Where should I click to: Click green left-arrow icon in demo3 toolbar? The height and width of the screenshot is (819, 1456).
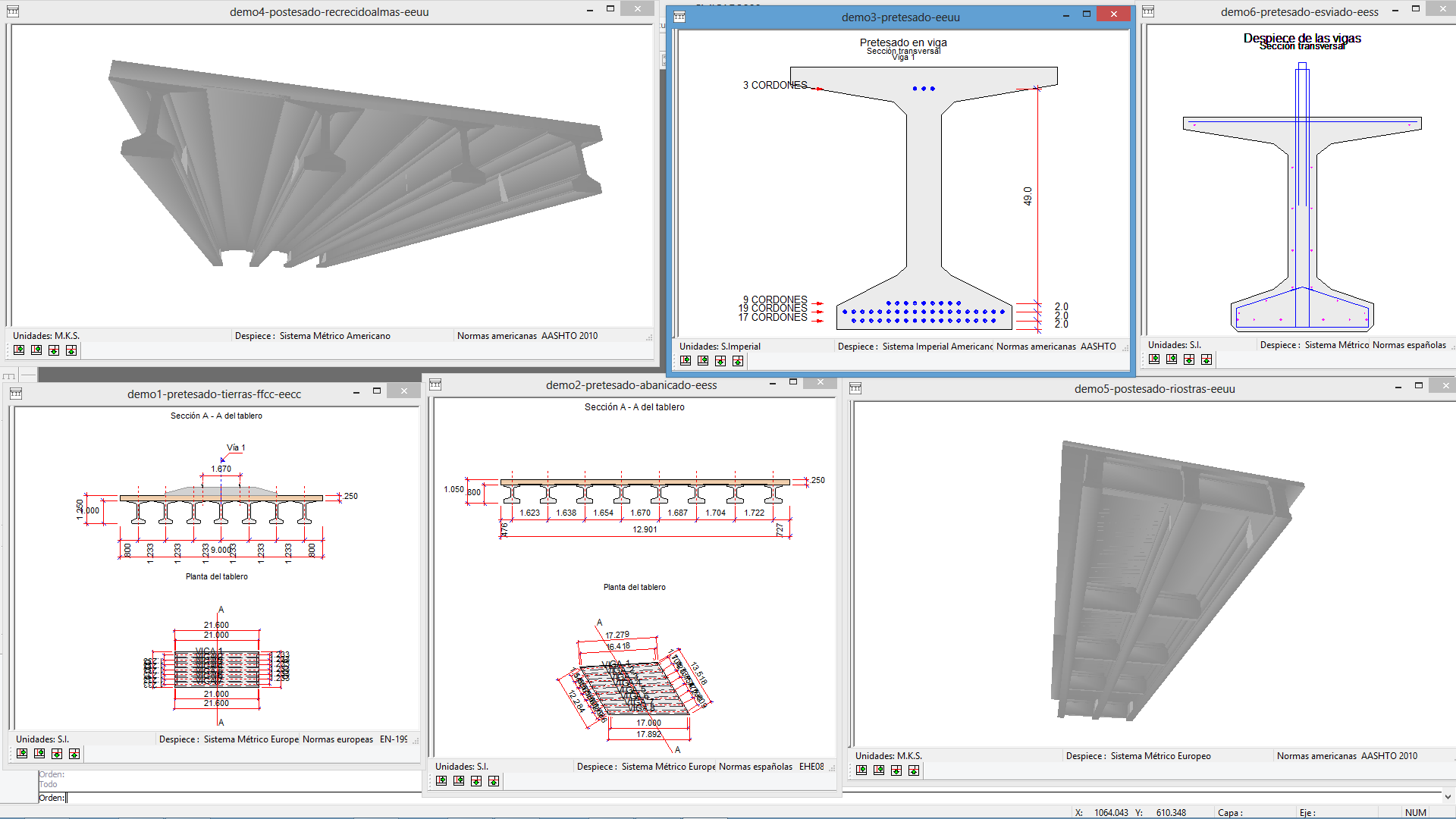(x=703, y=361)
